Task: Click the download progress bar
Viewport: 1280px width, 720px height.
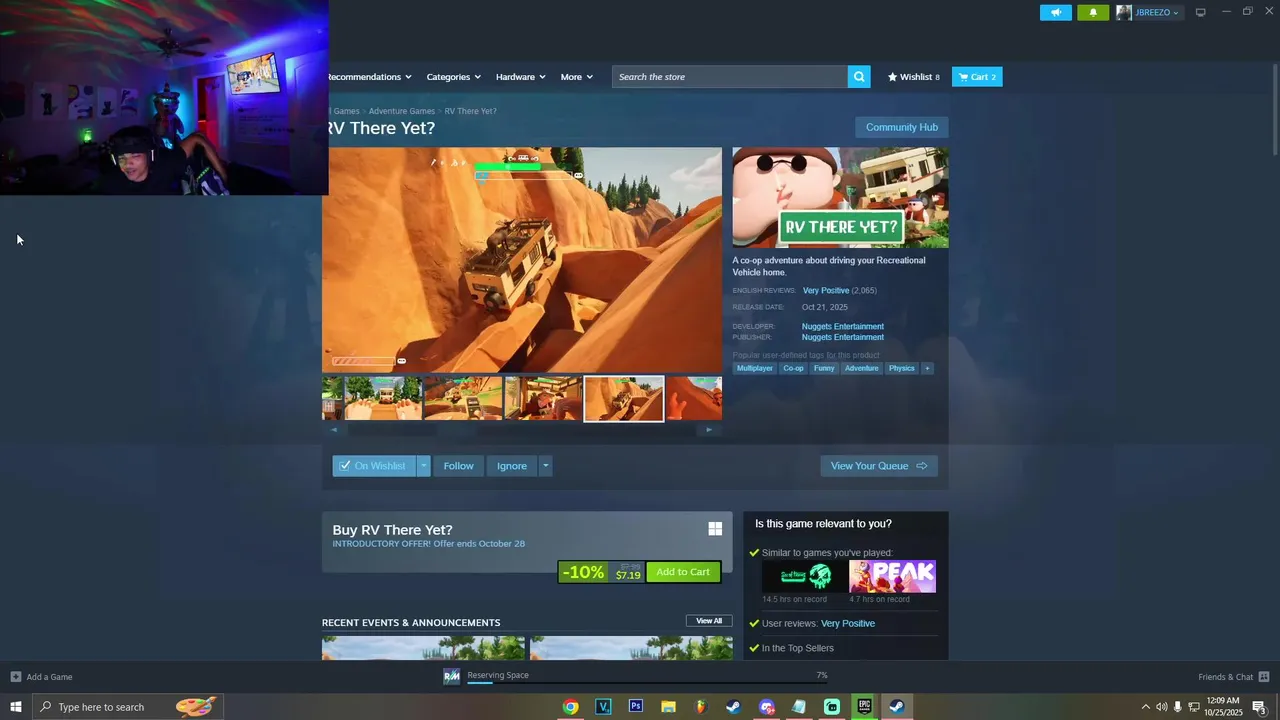Action: (647, 685)
